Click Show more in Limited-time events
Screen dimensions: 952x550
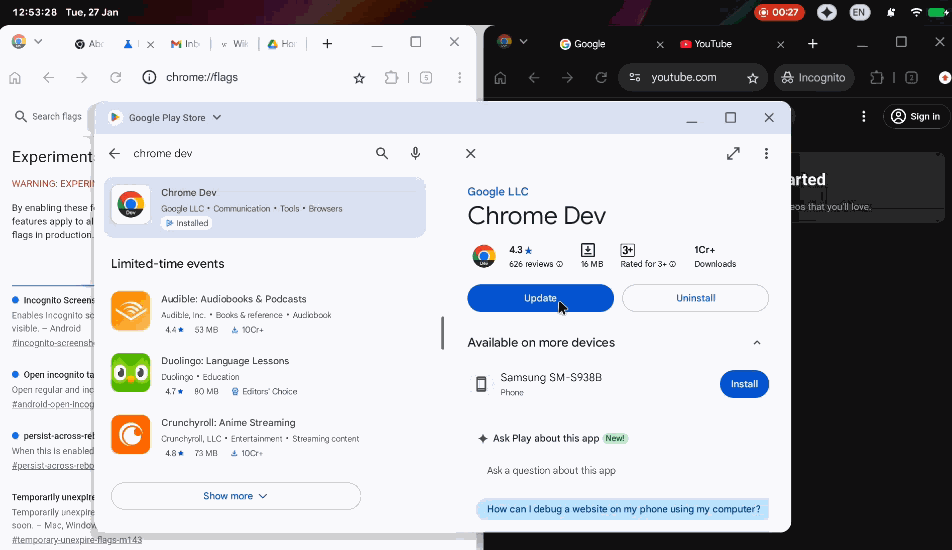[x=236, y=496]
